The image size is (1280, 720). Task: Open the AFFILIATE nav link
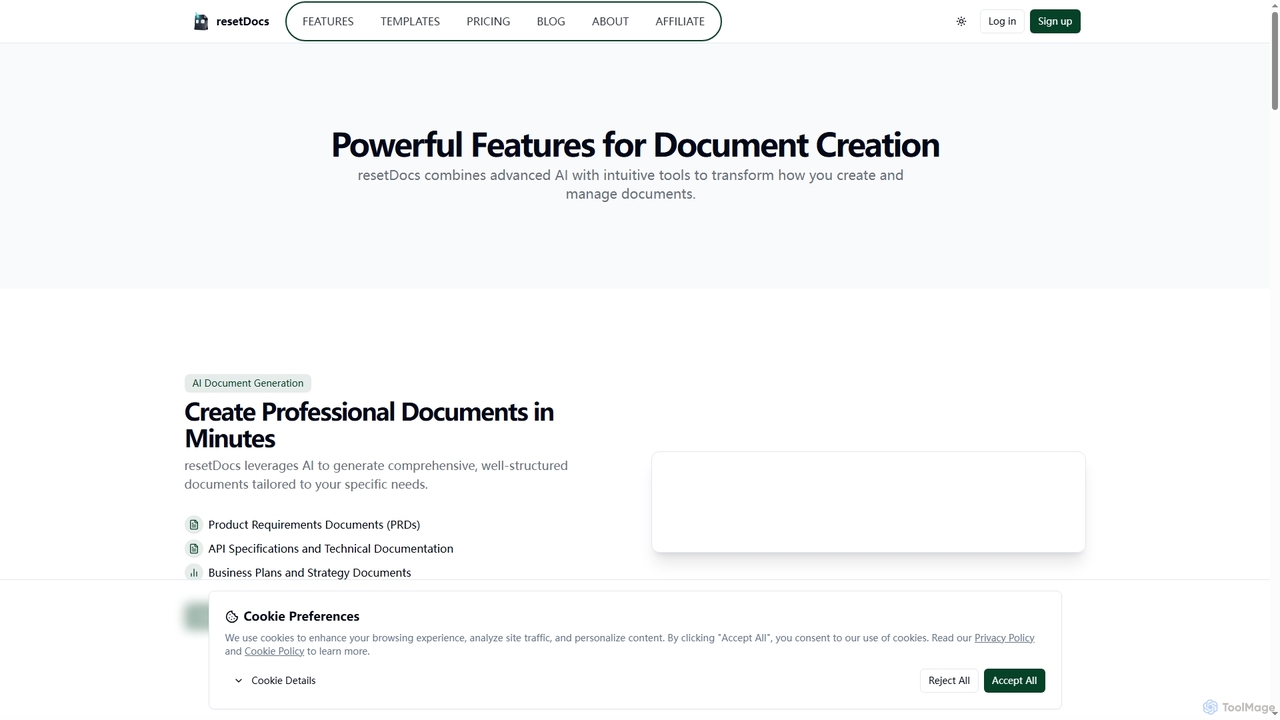[x=680, y=21]
